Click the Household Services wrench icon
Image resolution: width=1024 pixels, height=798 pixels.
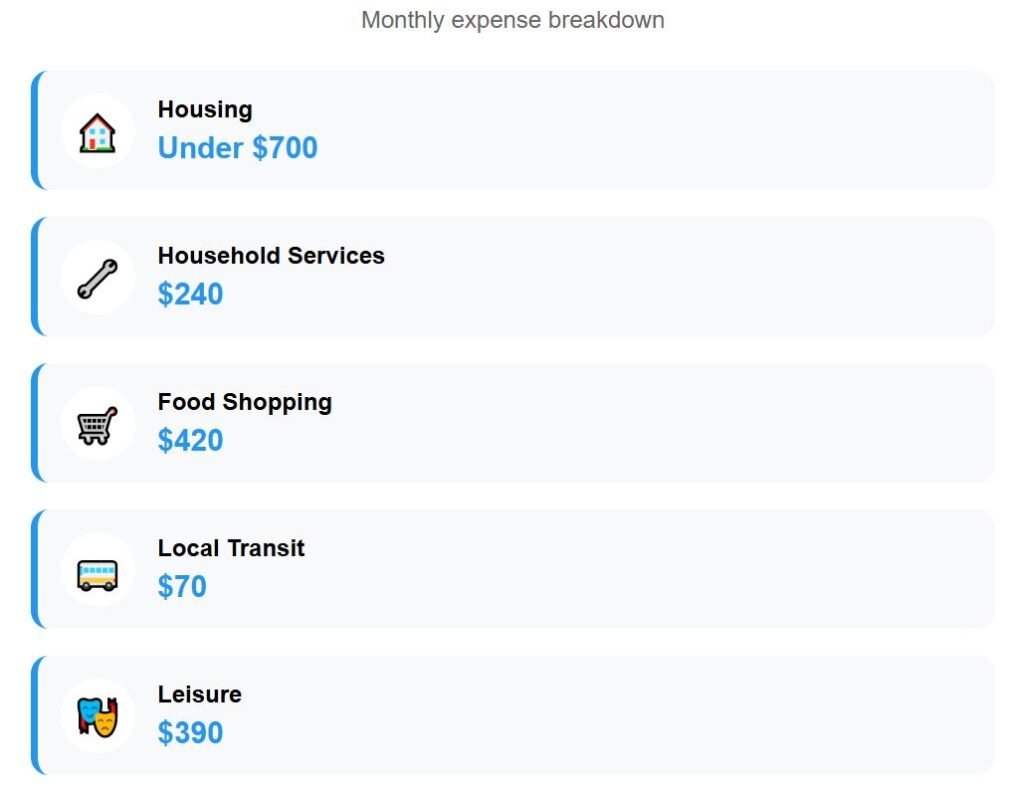tap(97, 277)
